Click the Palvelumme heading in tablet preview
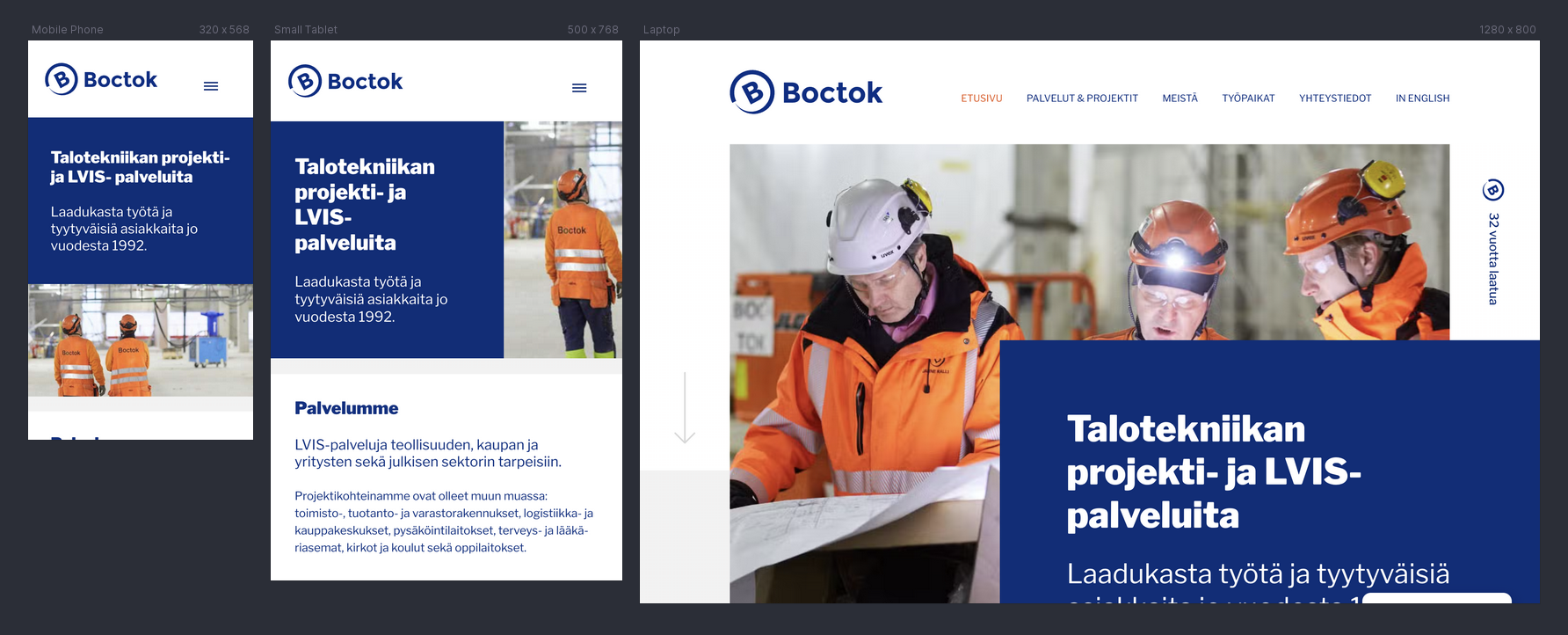 (x=346, y=408)
